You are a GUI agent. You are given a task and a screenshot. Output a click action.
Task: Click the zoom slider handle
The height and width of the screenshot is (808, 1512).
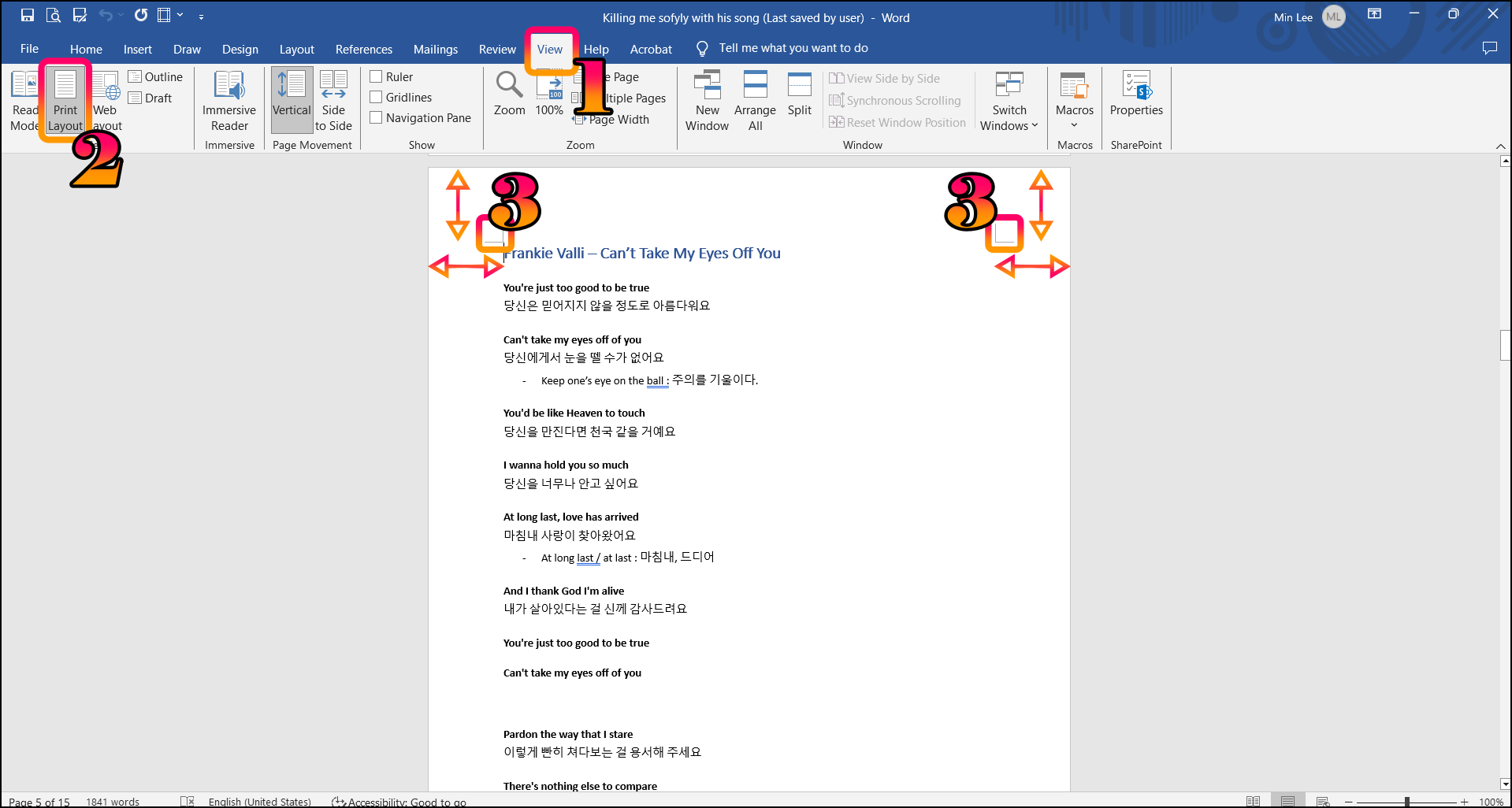(x=1406, y=802)
